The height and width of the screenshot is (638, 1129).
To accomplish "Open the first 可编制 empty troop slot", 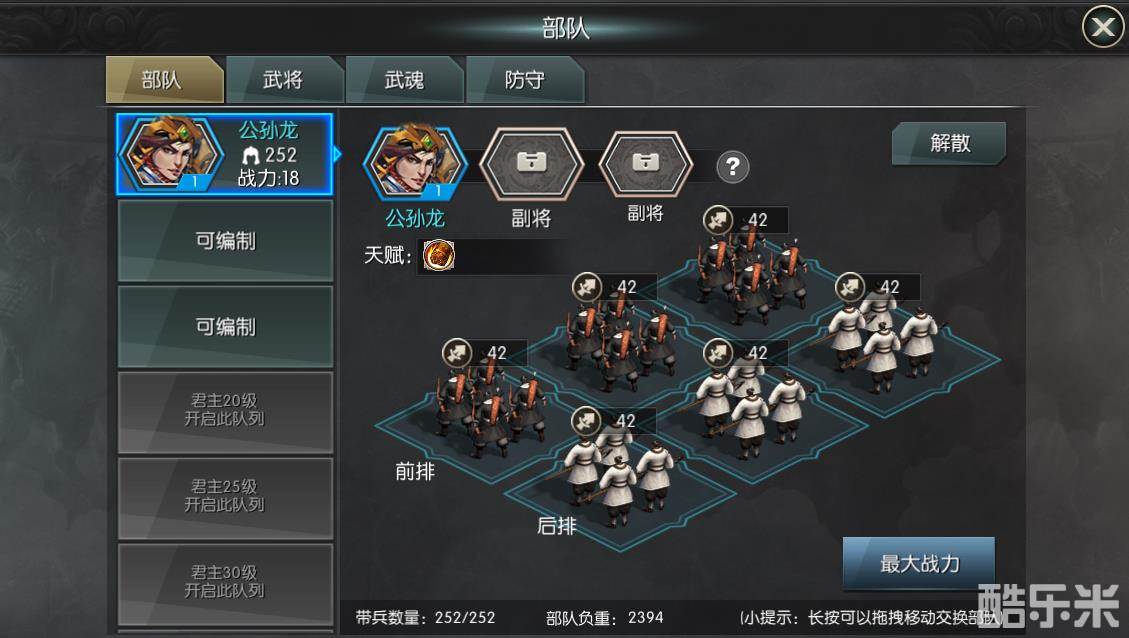I will [x=225, y=241].
